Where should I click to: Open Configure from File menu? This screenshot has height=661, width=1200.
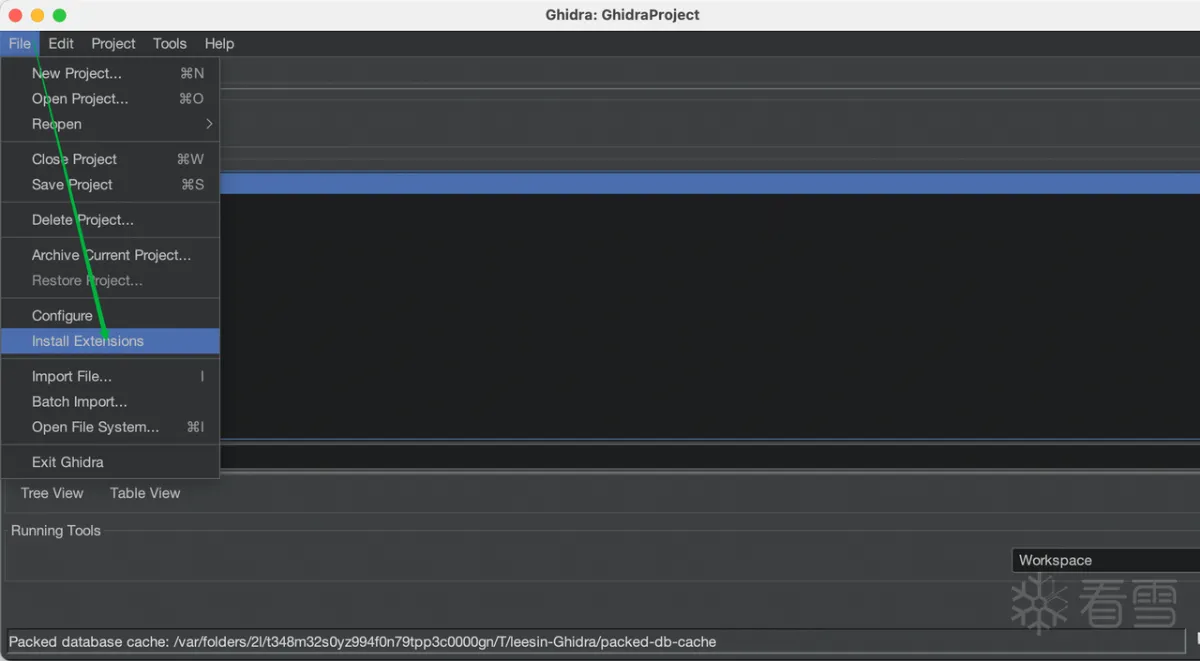pyautogui.click(x=110, y=316)
